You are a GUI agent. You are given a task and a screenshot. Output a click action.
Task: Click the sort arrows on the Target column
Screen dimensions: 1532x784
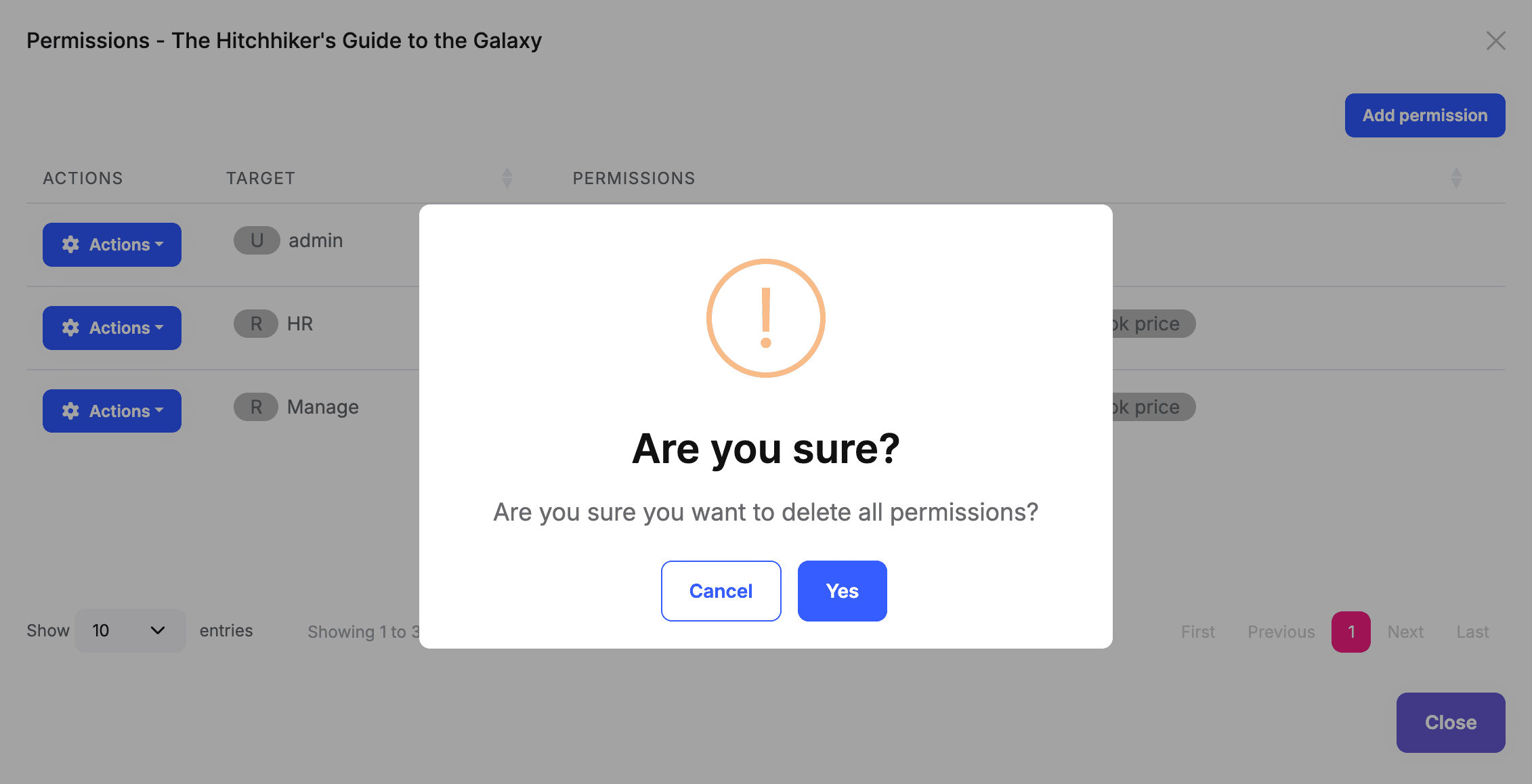(x=507, y=177)
